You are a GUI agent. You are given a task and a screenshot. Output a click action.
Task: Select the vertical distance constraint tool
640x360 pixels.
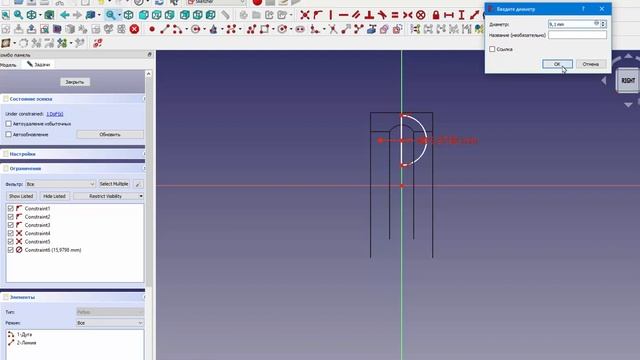(x=462, y=15)
